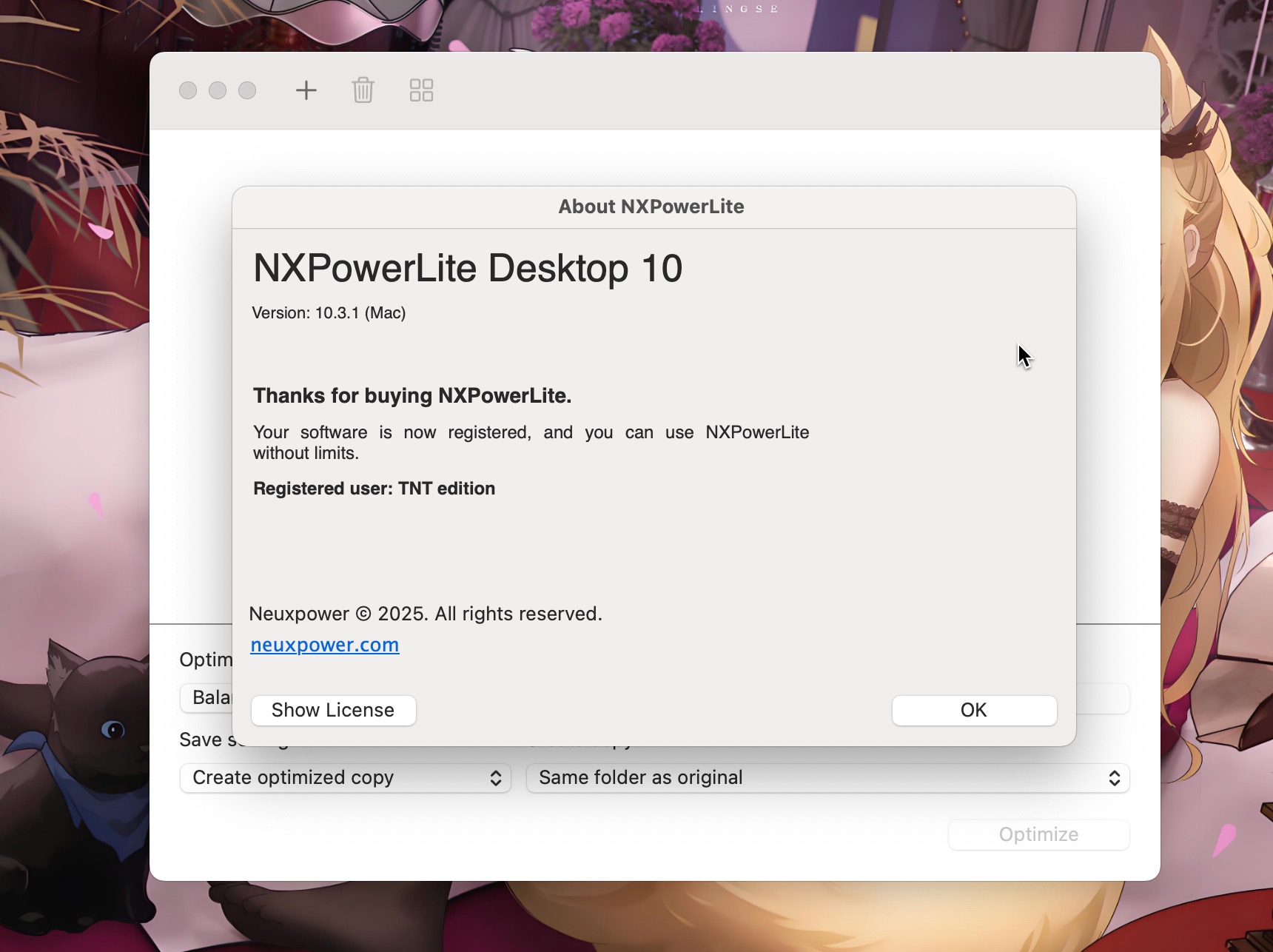Click the Version: 10.3.1 (Mac) text

pos(329,313)
